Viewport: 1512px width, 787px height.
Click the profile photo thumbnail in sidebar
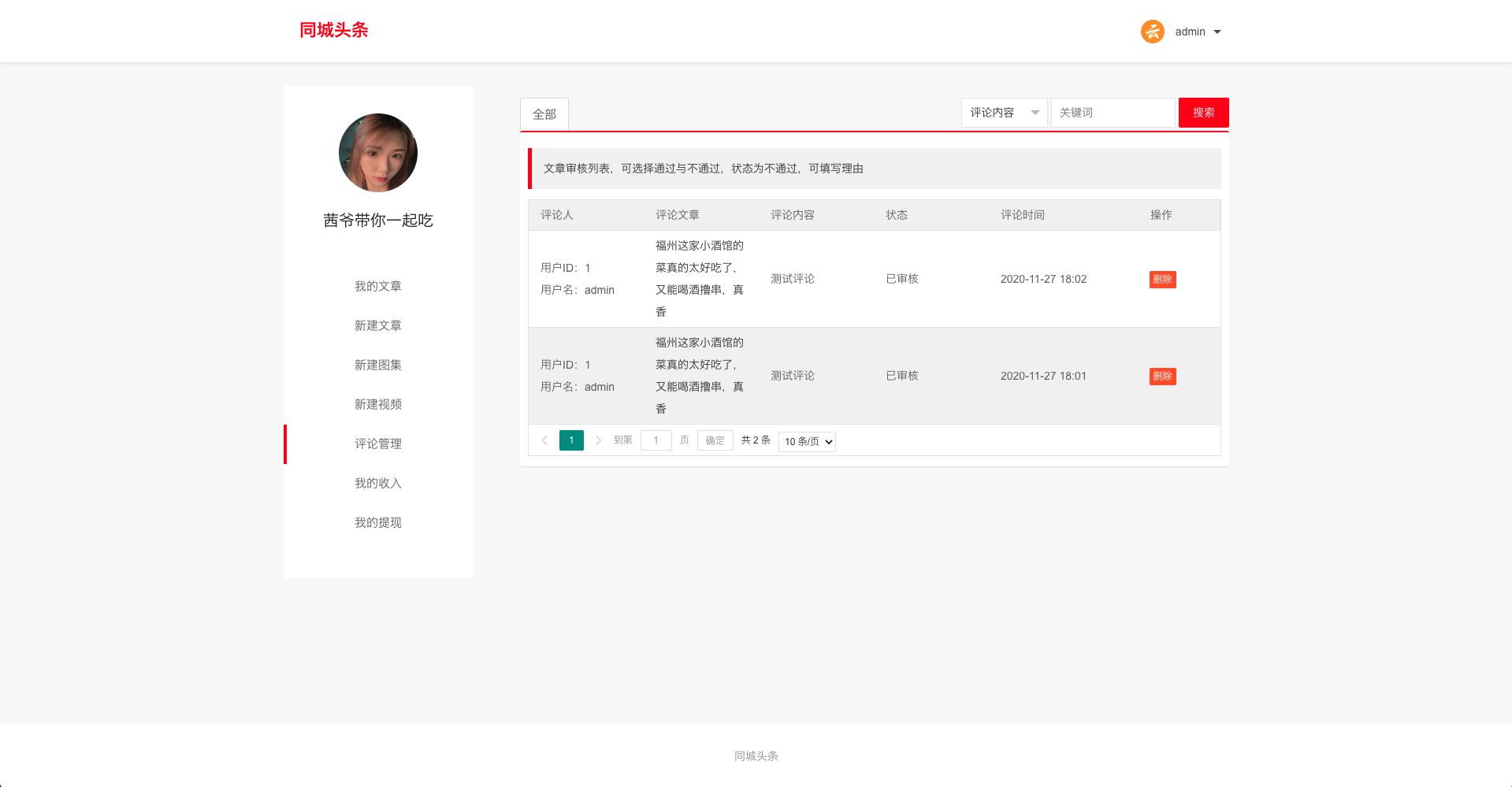[x=378, y=153]
